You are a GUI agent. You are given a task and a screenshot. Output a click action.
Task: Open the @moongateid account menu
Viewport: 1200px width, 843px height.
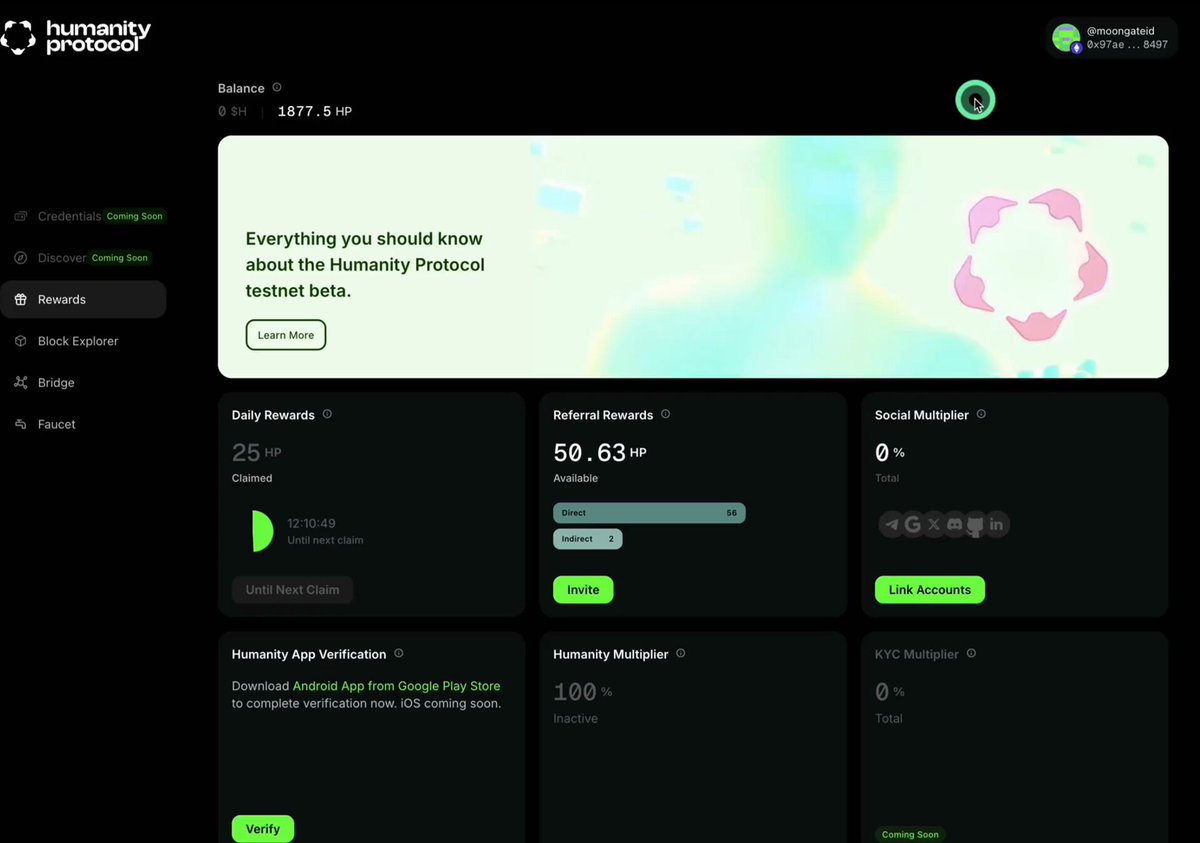[x=1111, y=38]
